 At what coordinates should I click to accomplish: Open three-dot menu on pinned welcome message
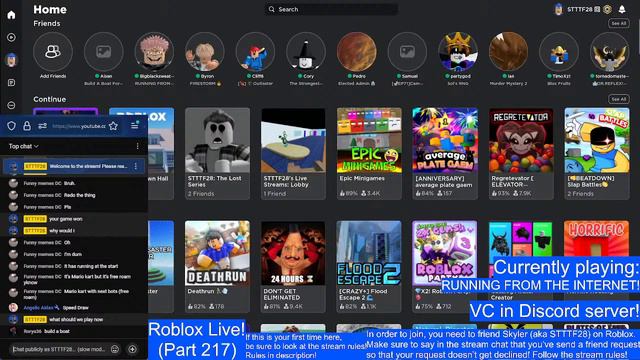pyautogui.click(x=136, y=166)
